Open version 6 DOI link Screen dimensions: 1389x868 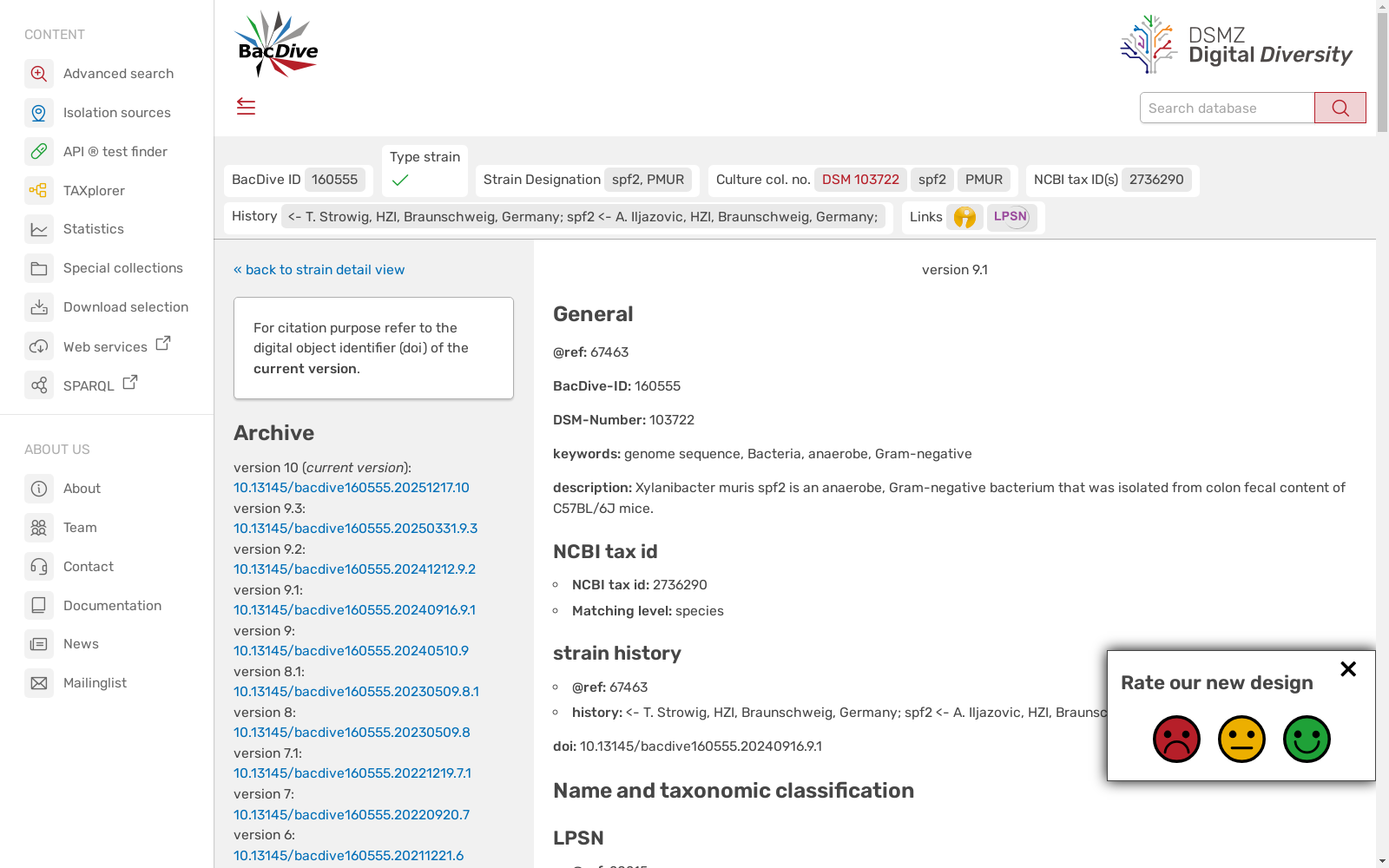point(348,856)
